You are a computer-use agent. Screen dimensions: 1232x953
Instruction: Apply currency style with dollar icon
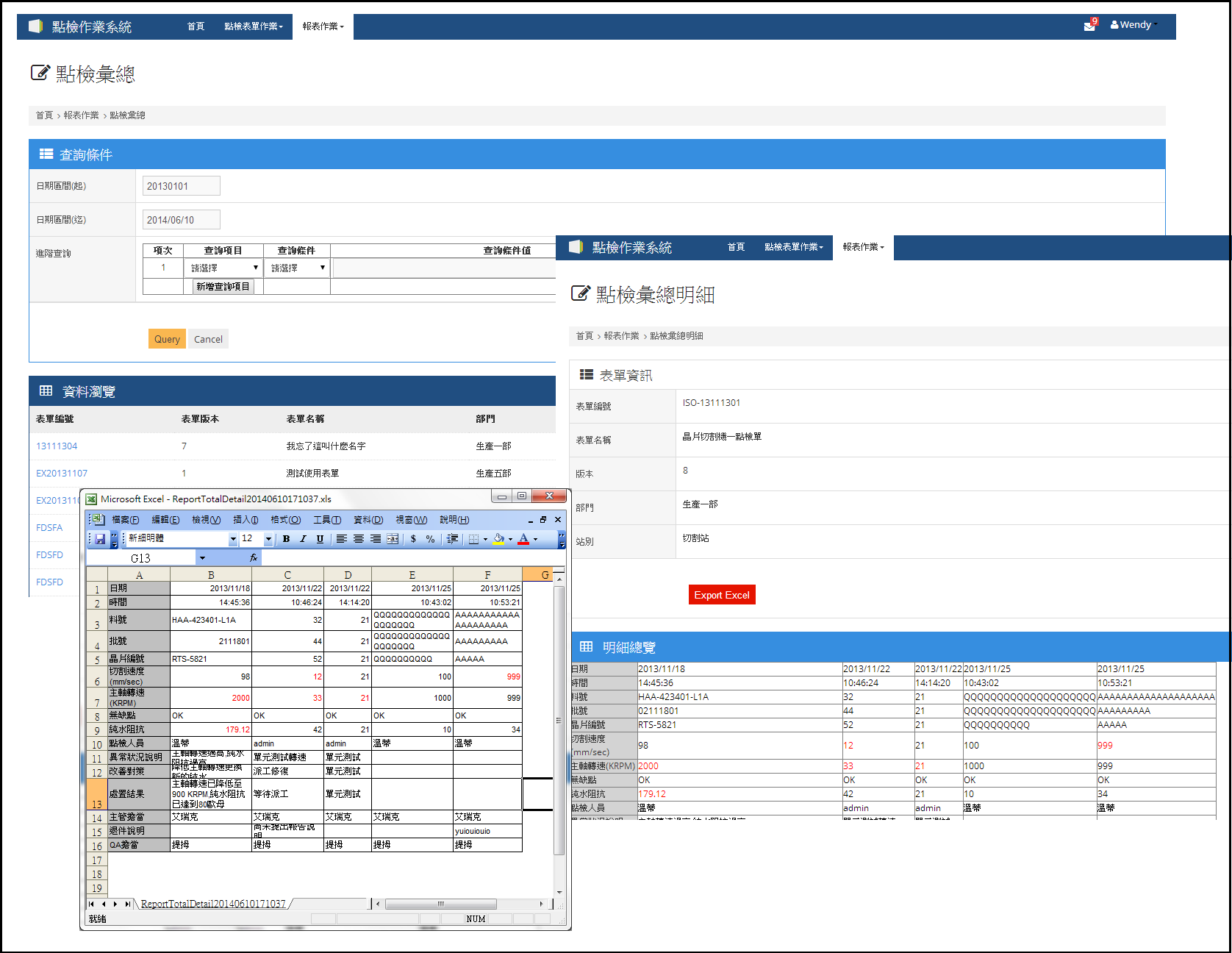[413, 539]
